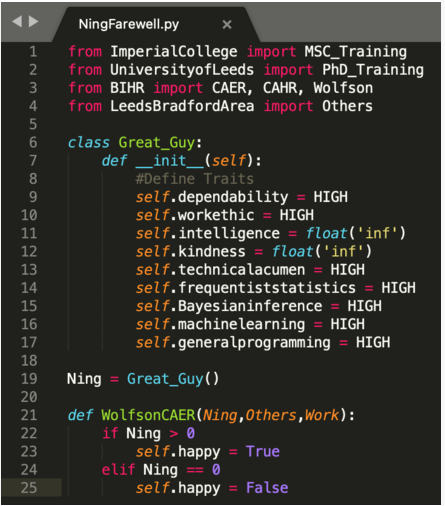The image size is (445, 506).
Task: Click on 'WolfsonCAER' function name
Action: pos(148,415)
